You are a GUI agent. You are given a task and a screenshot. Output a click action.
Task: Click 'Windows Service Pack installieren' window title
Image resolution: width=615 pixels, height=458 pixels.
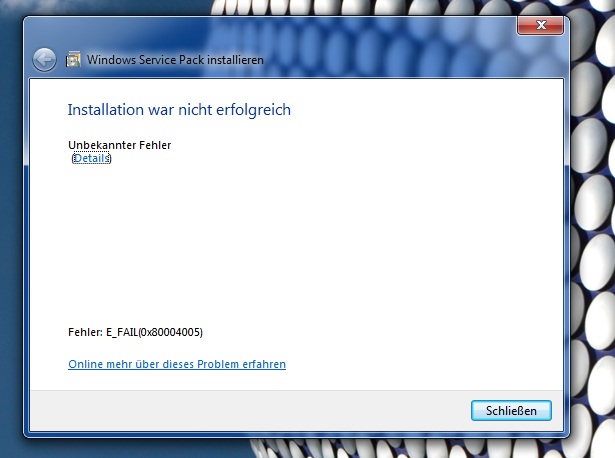coord(175,60)
